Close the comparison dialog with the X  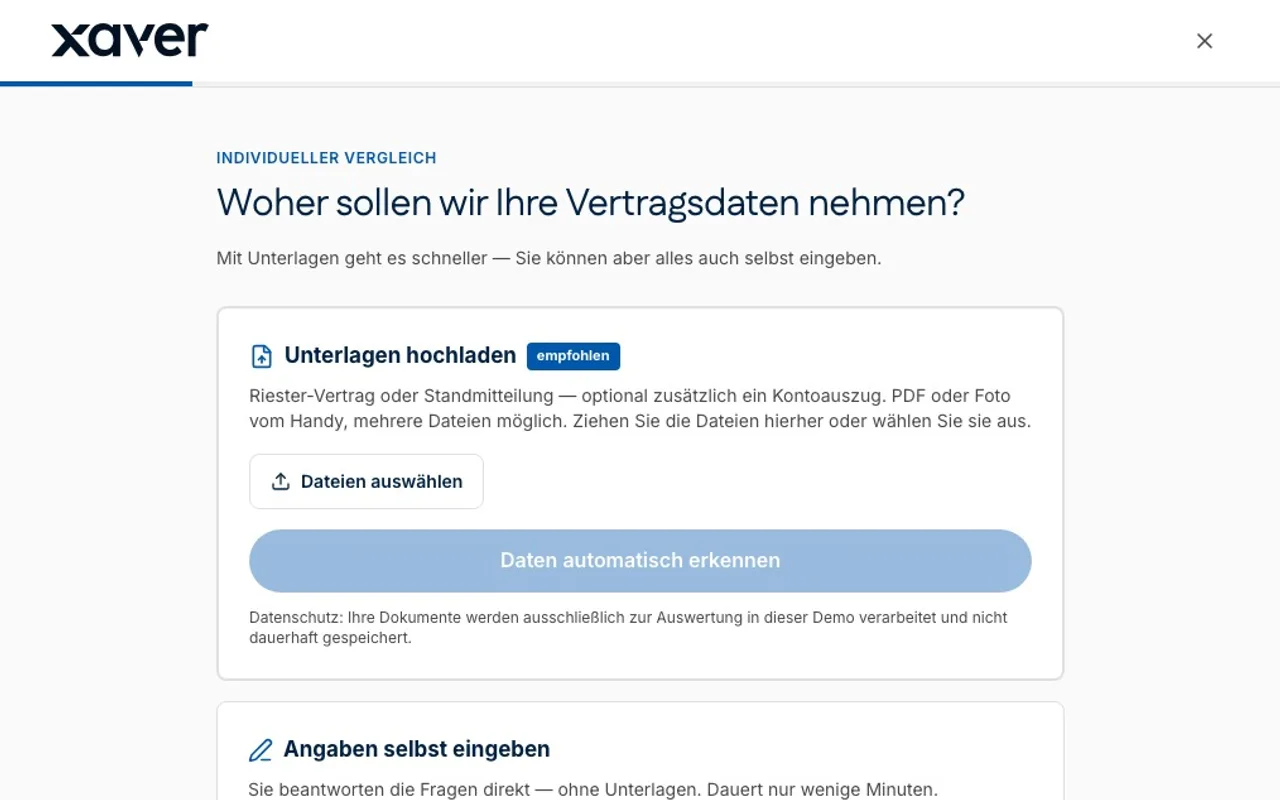point(1205,41)
